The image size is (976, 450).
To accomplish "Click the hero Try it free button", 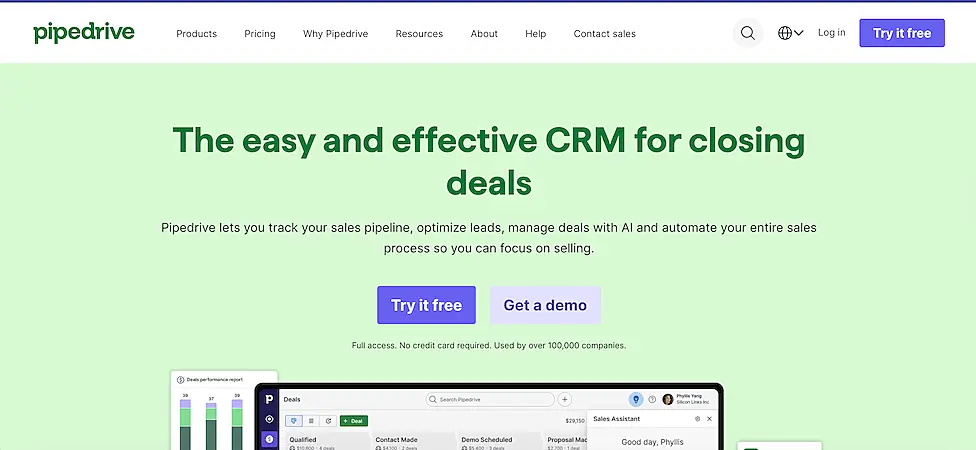I will click(x=426, y=305).
